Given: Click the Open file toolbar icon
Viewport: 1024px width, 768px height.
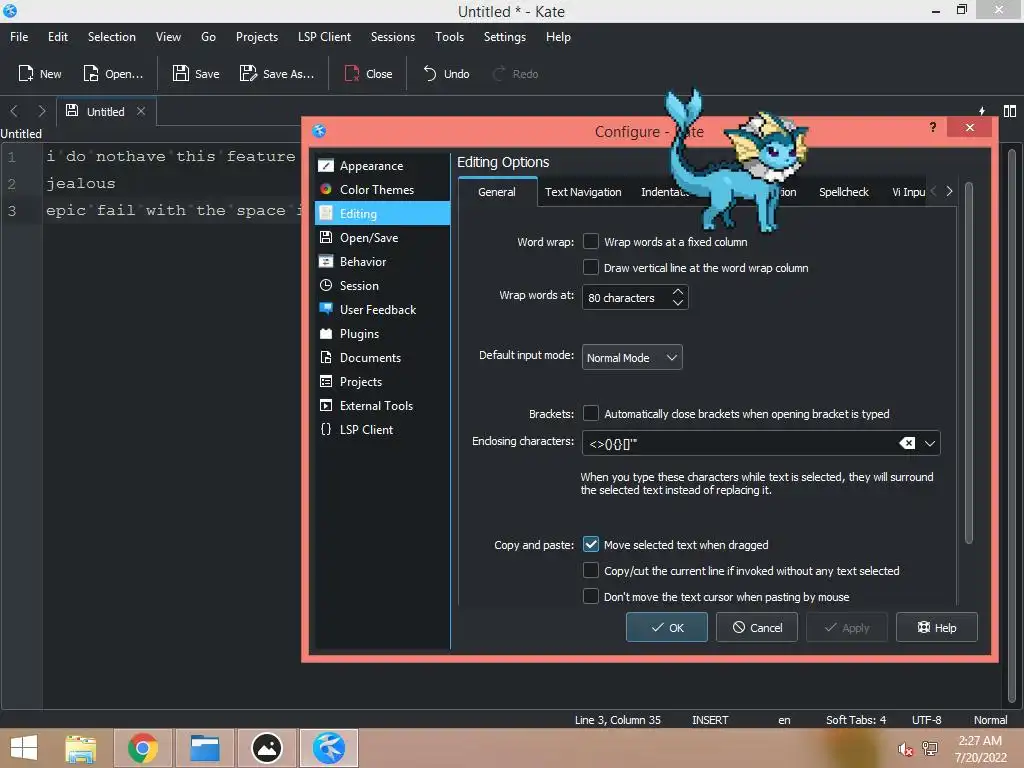Looking at the screenshot, I should pyautogui.click(x=91, y=73).
